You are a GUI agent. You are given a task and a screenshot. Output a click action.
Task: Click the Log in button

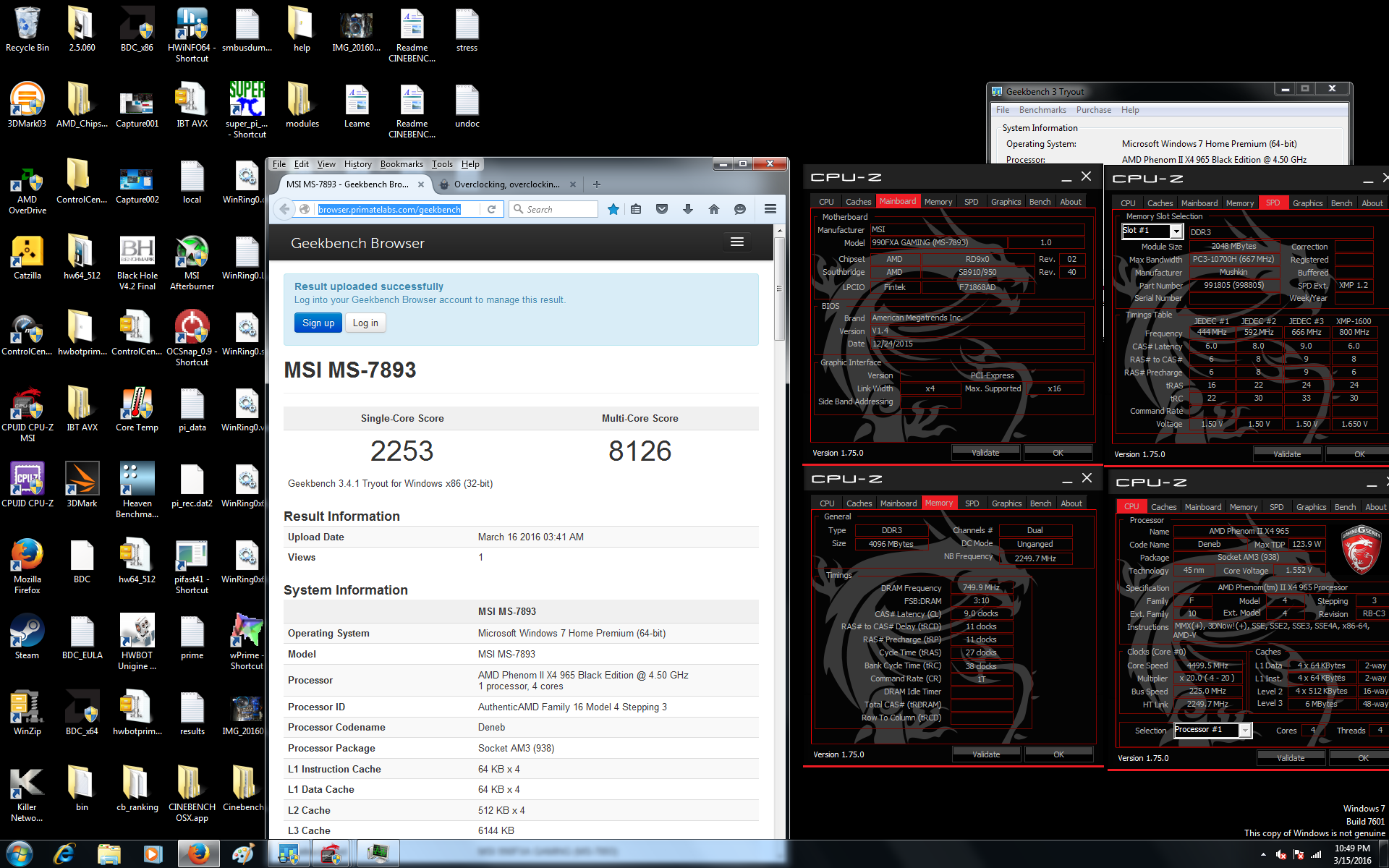pos(365,323)
